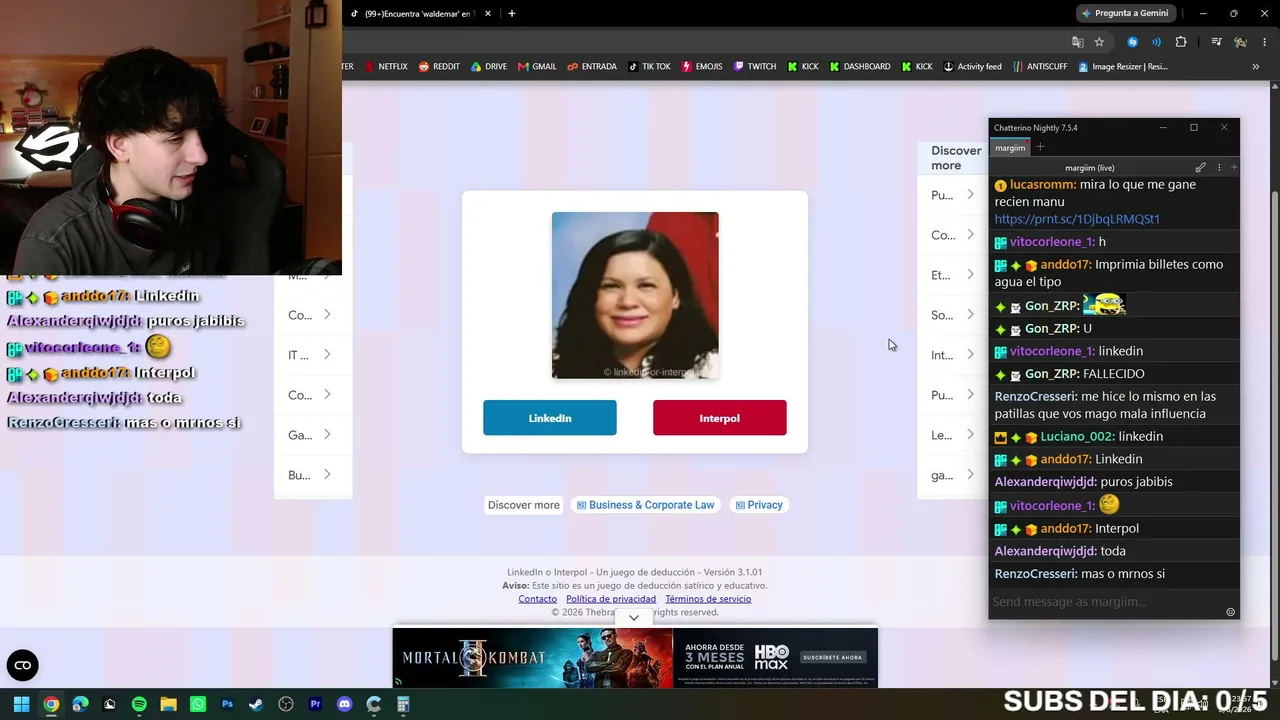Open a new Chrome tab

(x=511, y=14)
